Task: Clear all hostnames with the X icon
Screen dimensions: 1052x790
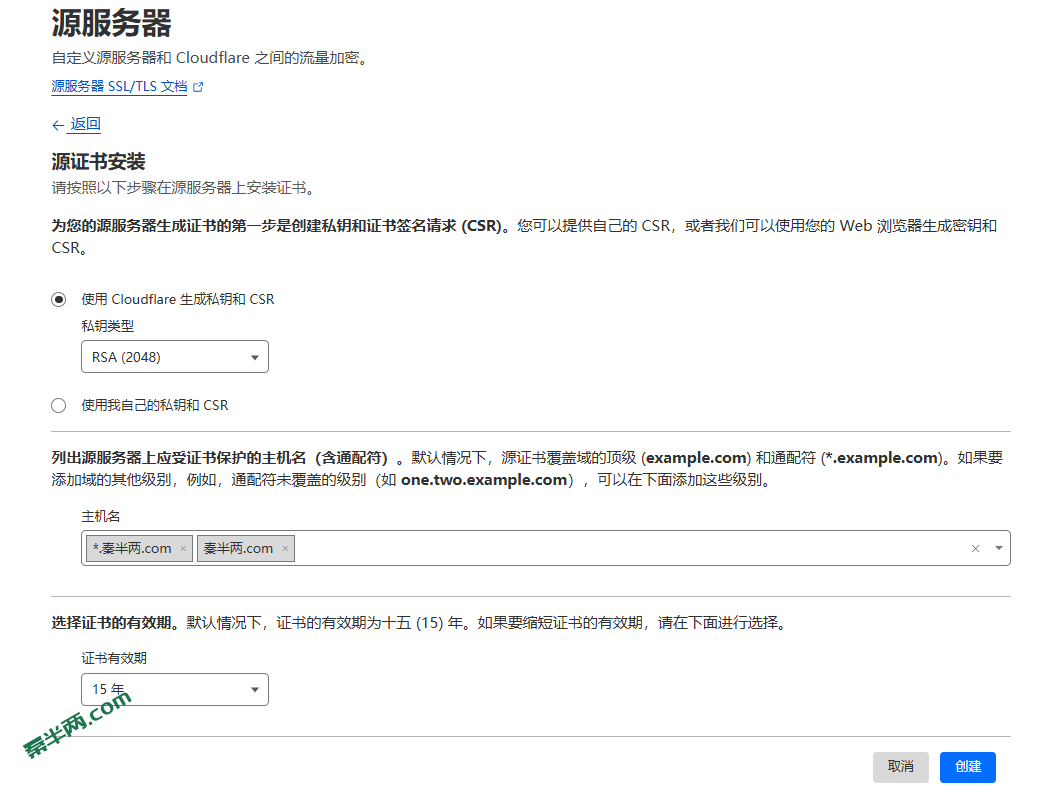Action: [976, 548]
